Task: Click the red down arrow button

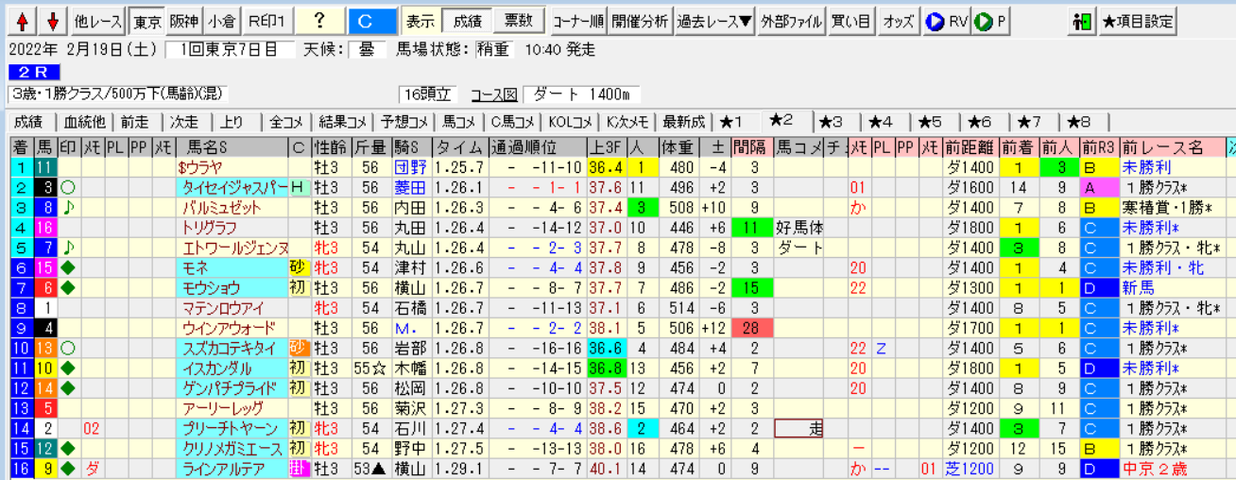Action: tap(53, 19)
